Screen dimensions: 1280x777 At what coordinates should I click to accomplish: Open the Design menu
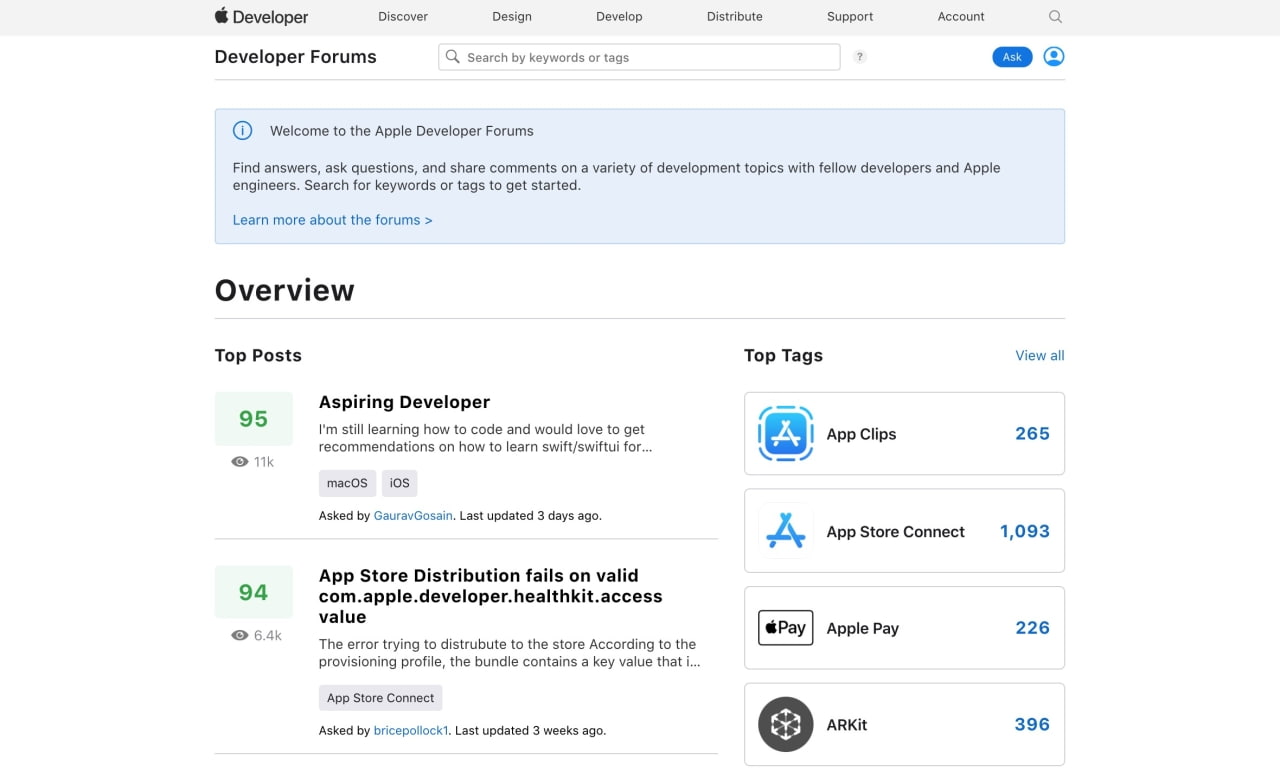[x=512, y=17]
